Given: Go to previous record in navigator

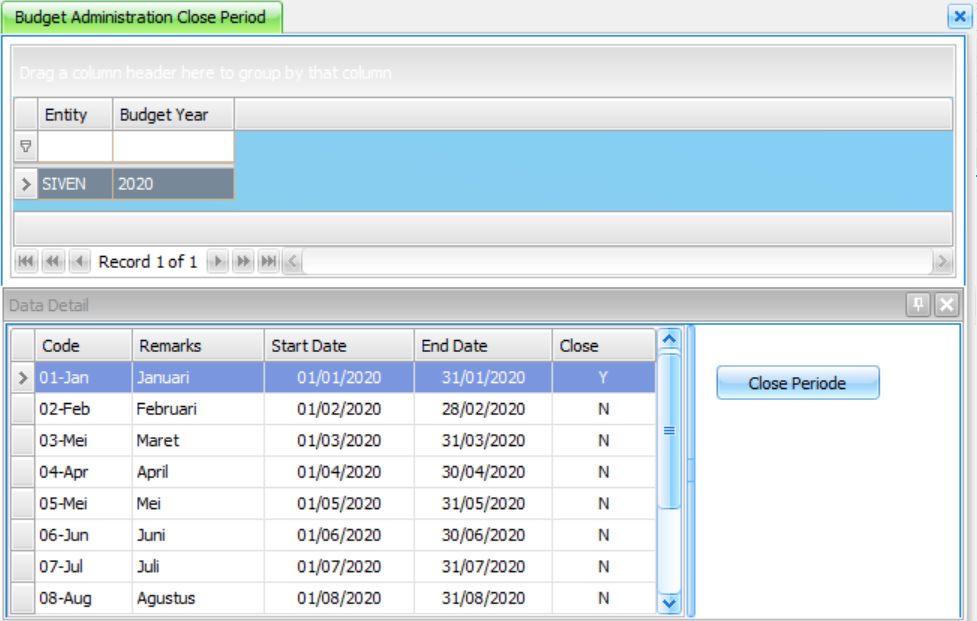Looking at the screenshot, I should click(79, 262).
